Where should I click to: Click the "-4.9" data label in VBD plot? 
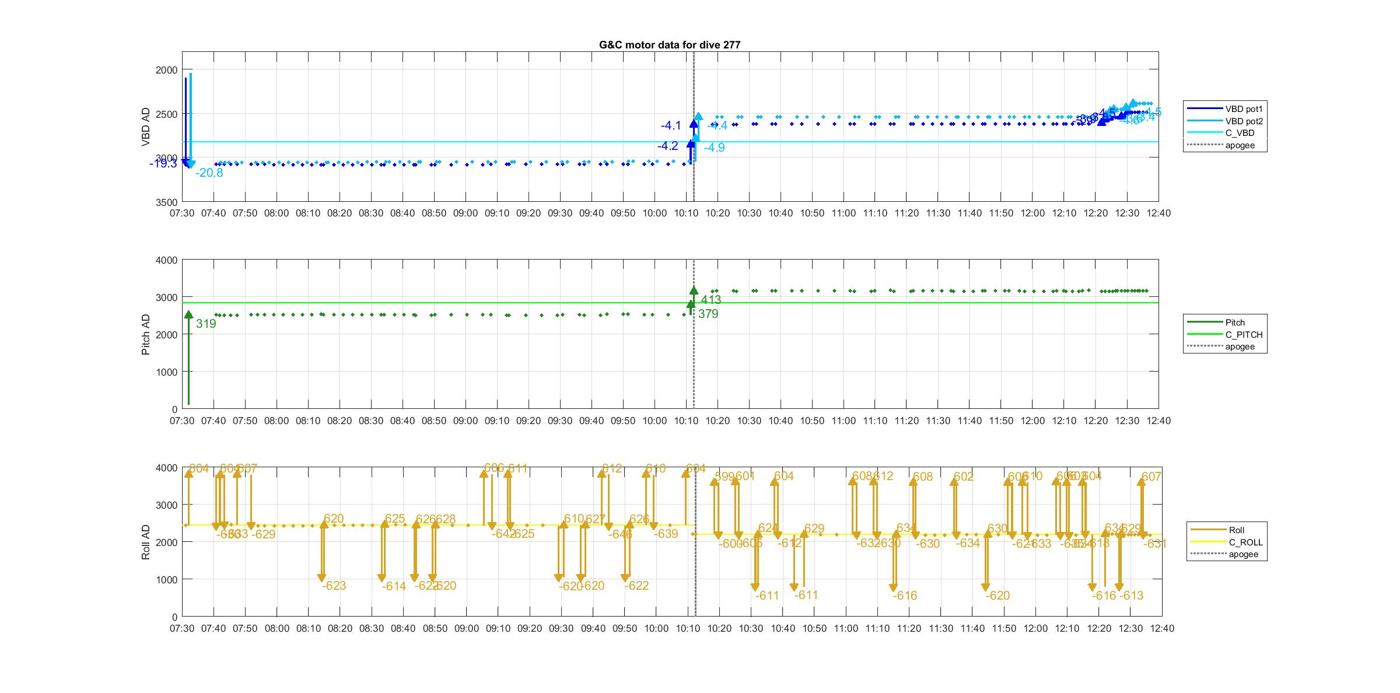(x=714, y=148)
